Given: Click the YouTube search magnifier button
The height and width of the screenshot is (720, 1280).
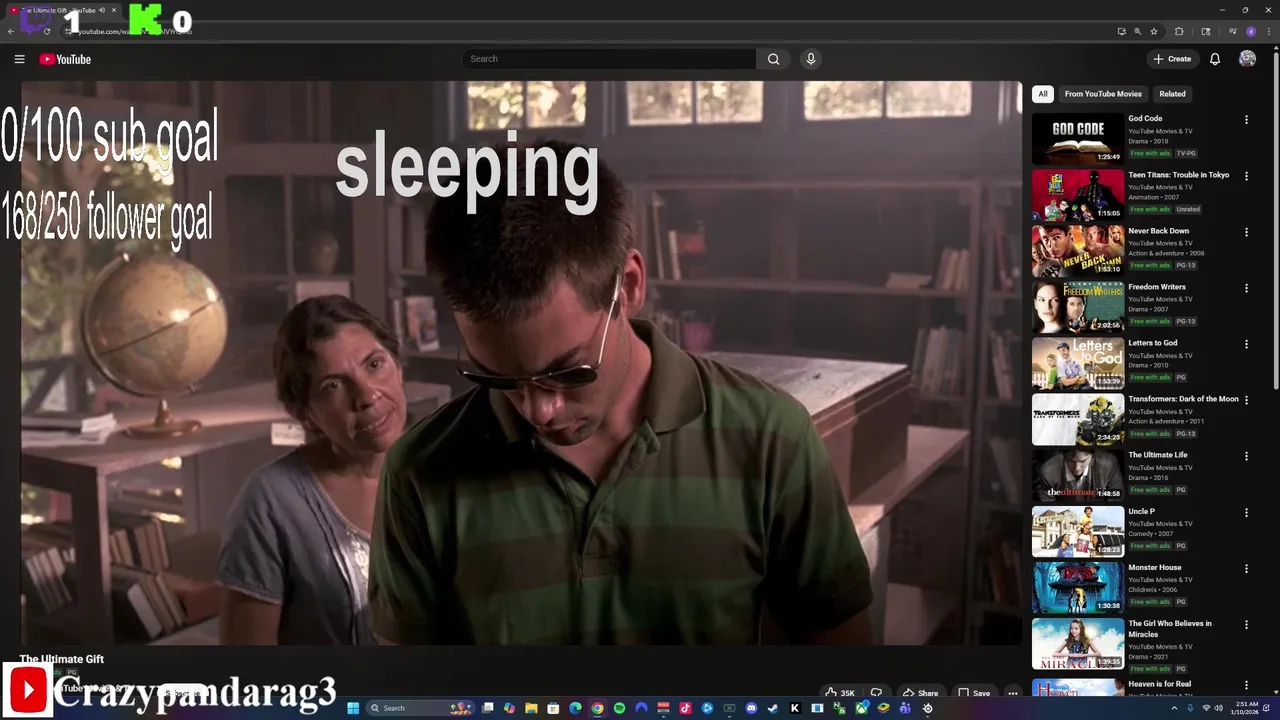Looking at the screenshot, I should point(773,59).
